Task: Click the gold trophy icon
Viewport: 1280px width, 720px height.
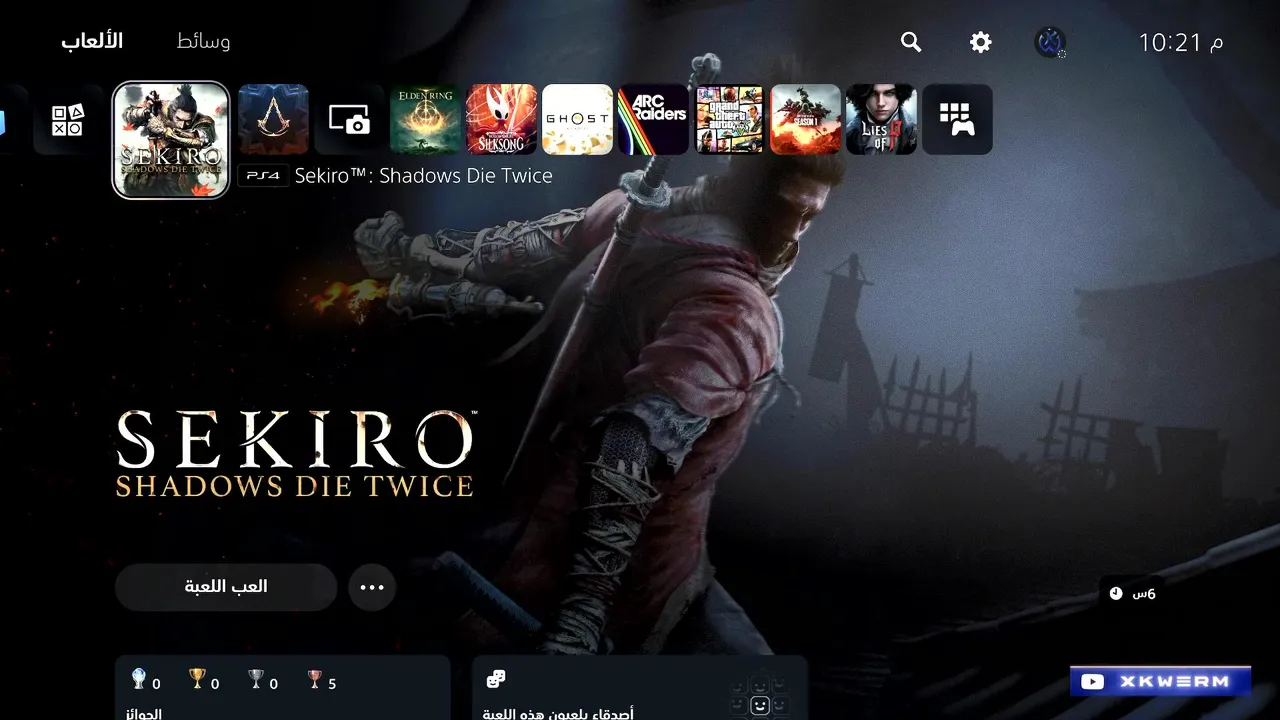Action: click(x=197, y=680)
